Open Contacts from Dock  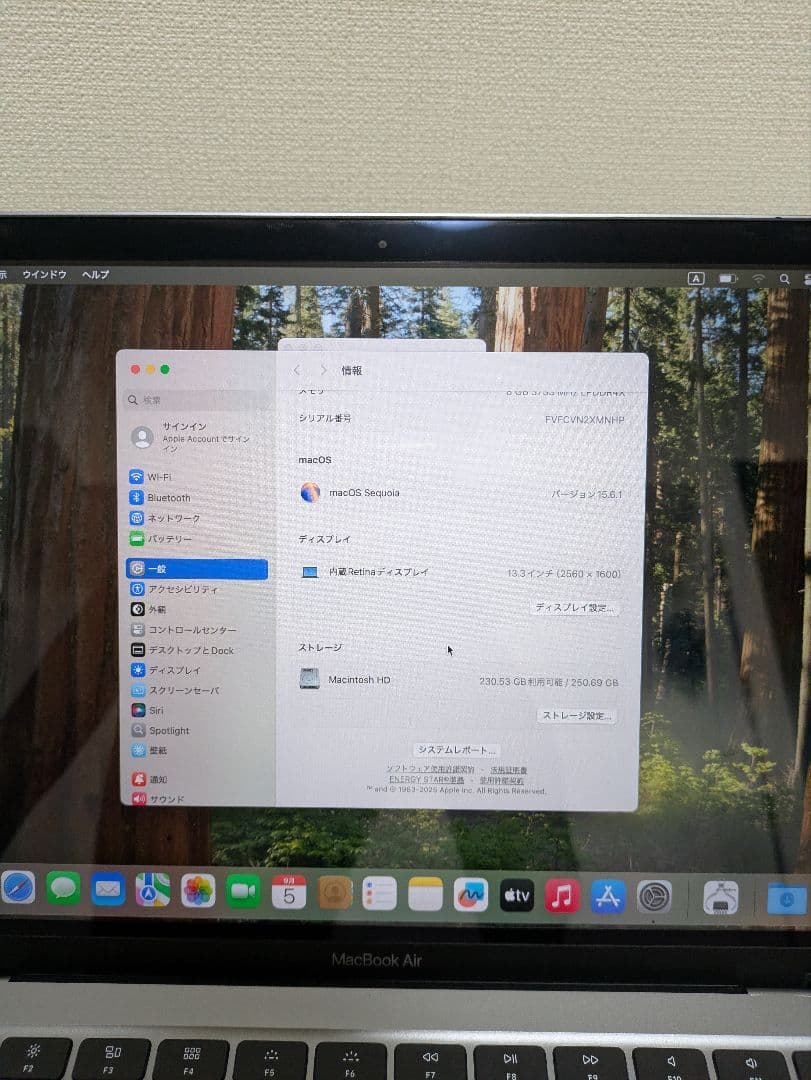pos(334,893)
